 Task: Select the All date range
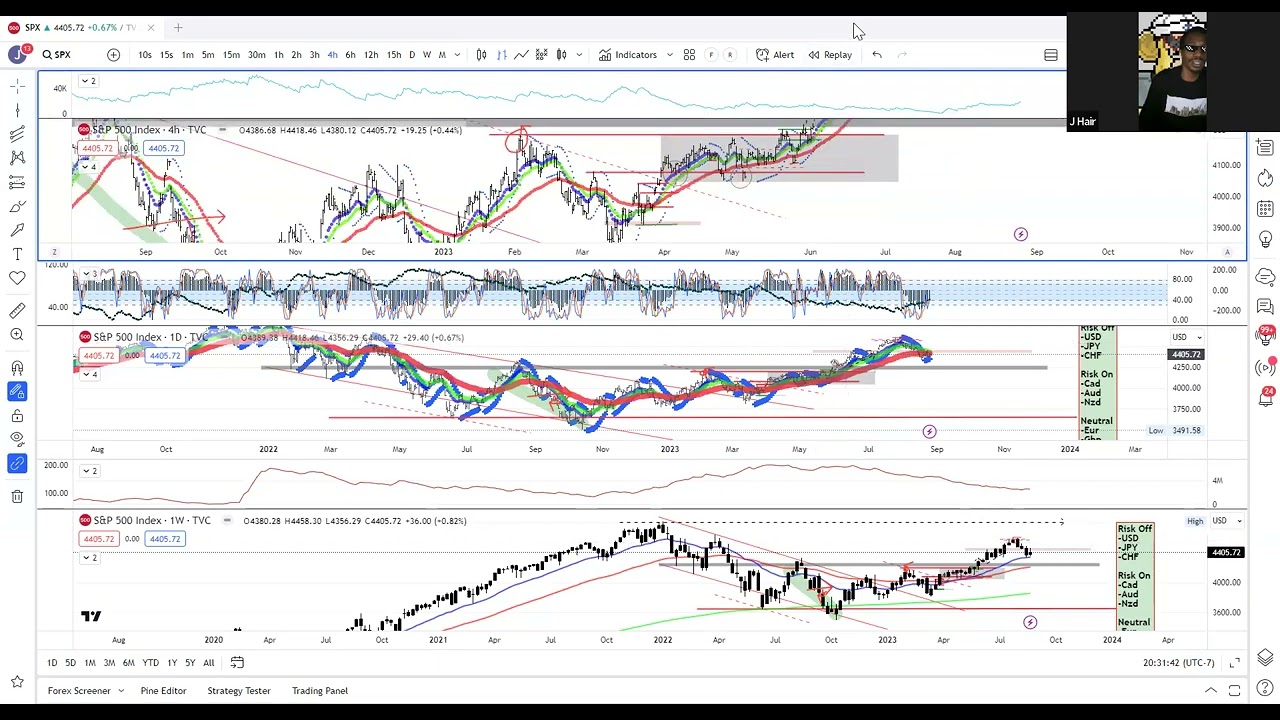[208, 663]
